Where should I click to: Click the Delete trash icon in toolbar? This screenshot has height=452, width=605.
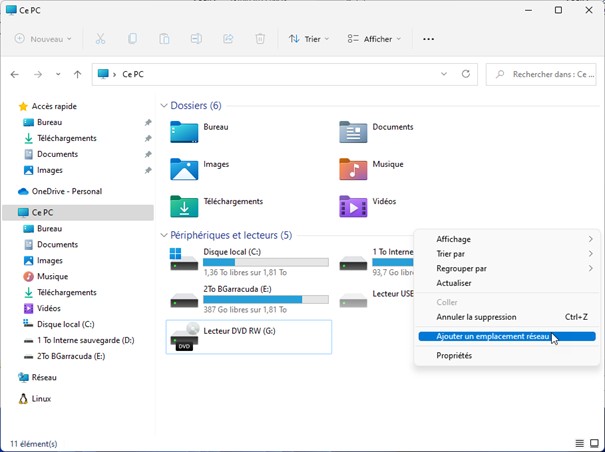(260, 39)
